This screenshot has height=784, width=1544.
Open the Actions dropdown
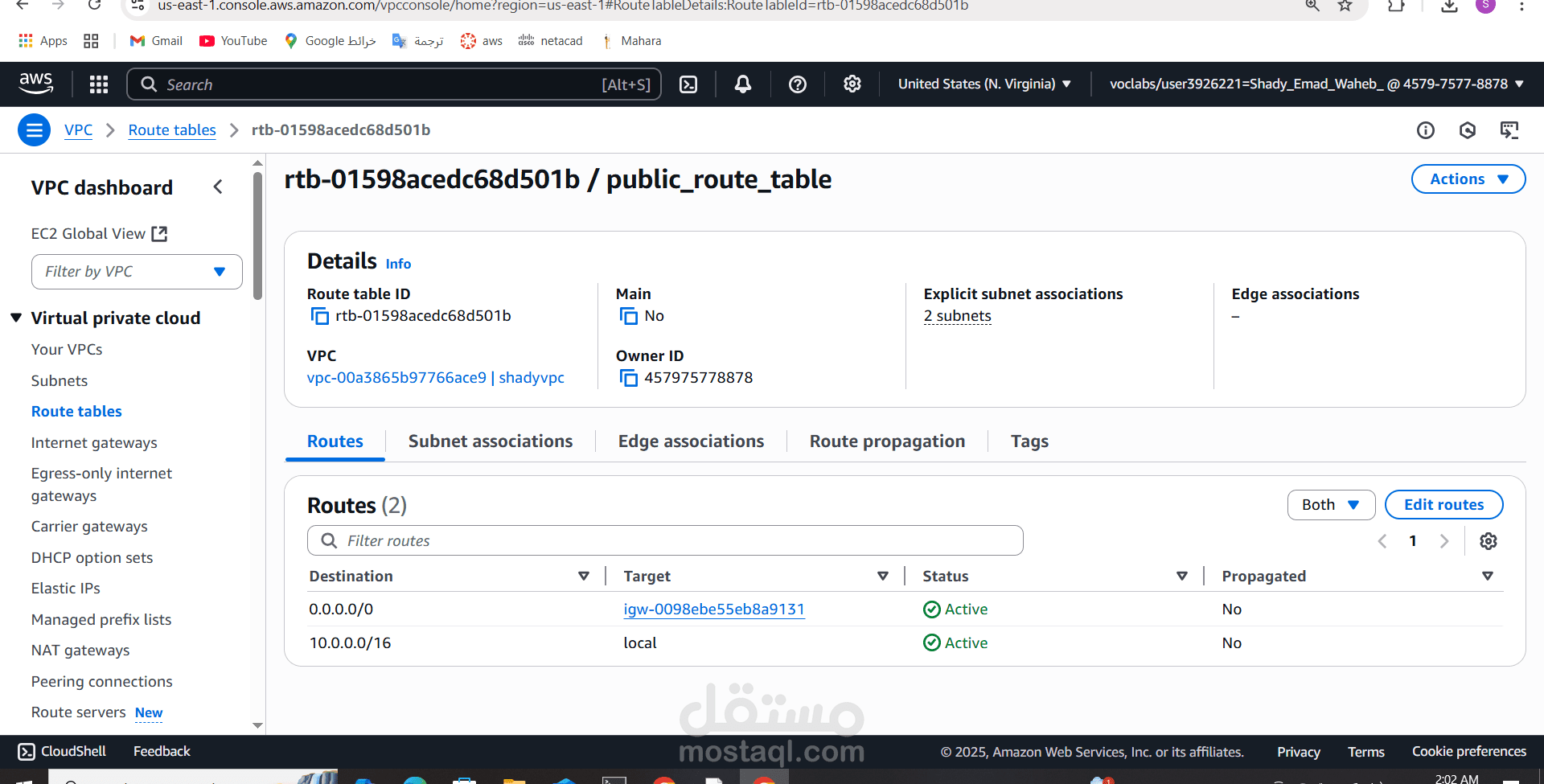1468,179
